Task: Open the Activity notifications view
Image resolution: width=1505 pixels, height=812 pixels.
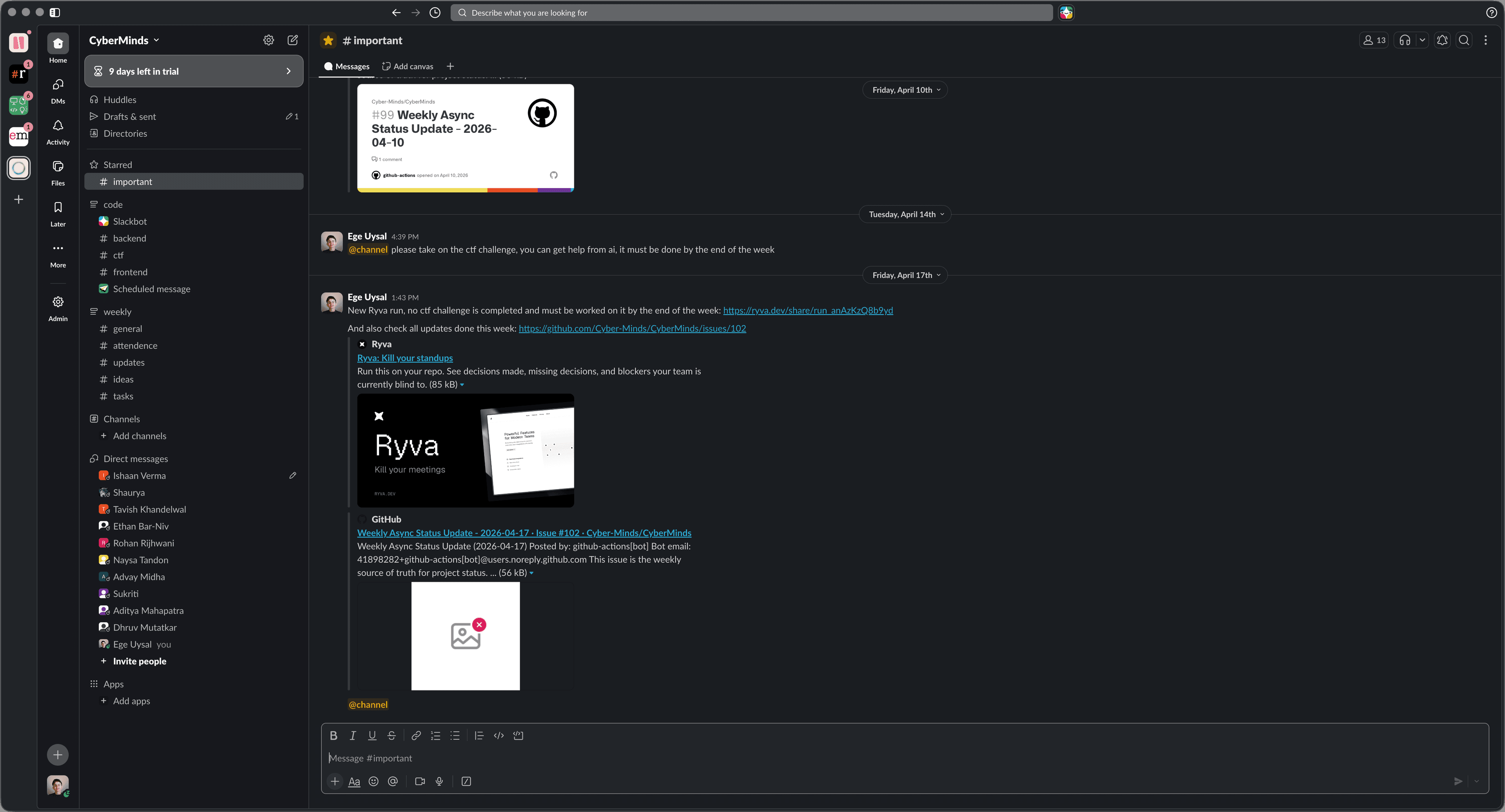Action: (58, 132)
